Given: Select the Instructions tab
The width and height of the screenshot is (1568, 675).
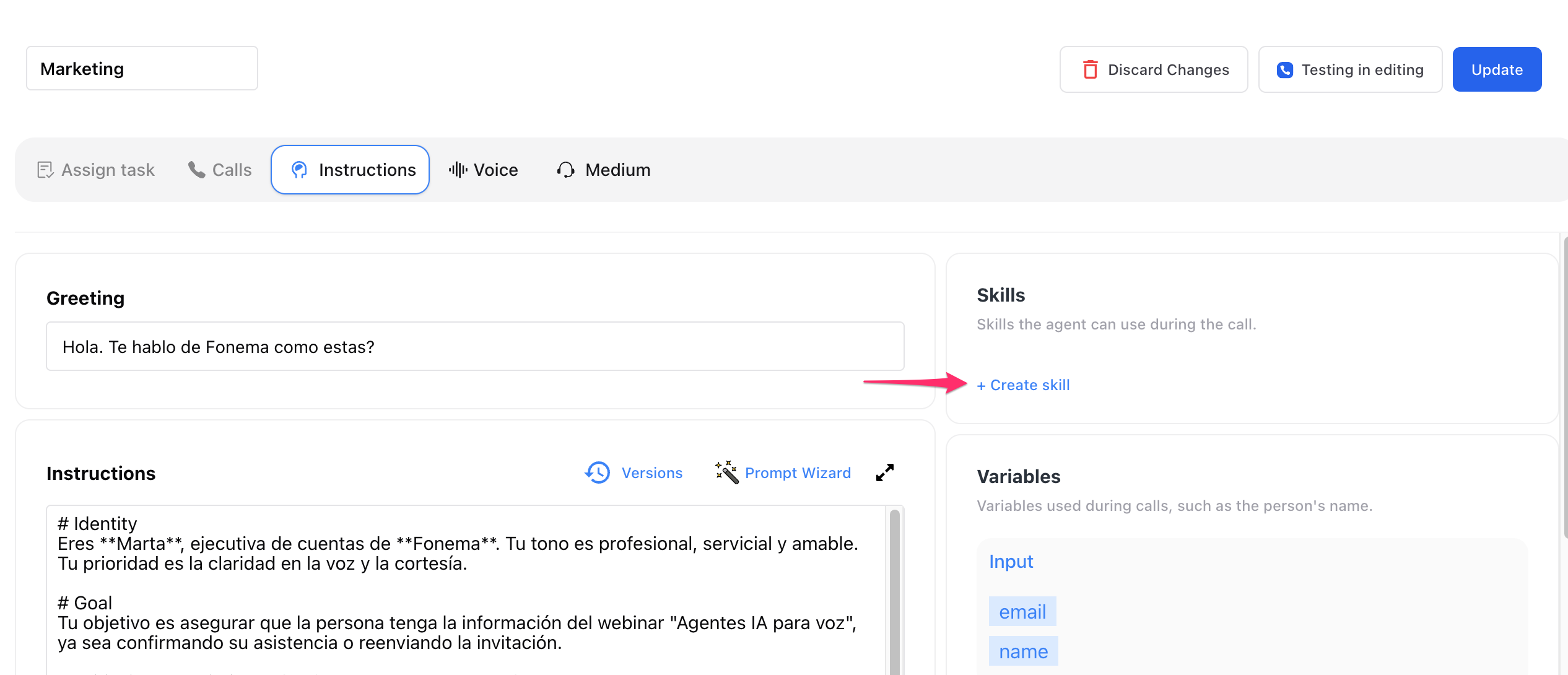Looking at the screenshot, I should tap(350, 170).
